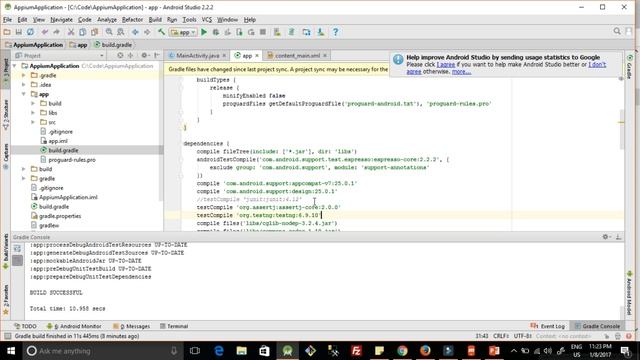Expand the app build subfolder
640x360 pixels.
coord(33,104)
